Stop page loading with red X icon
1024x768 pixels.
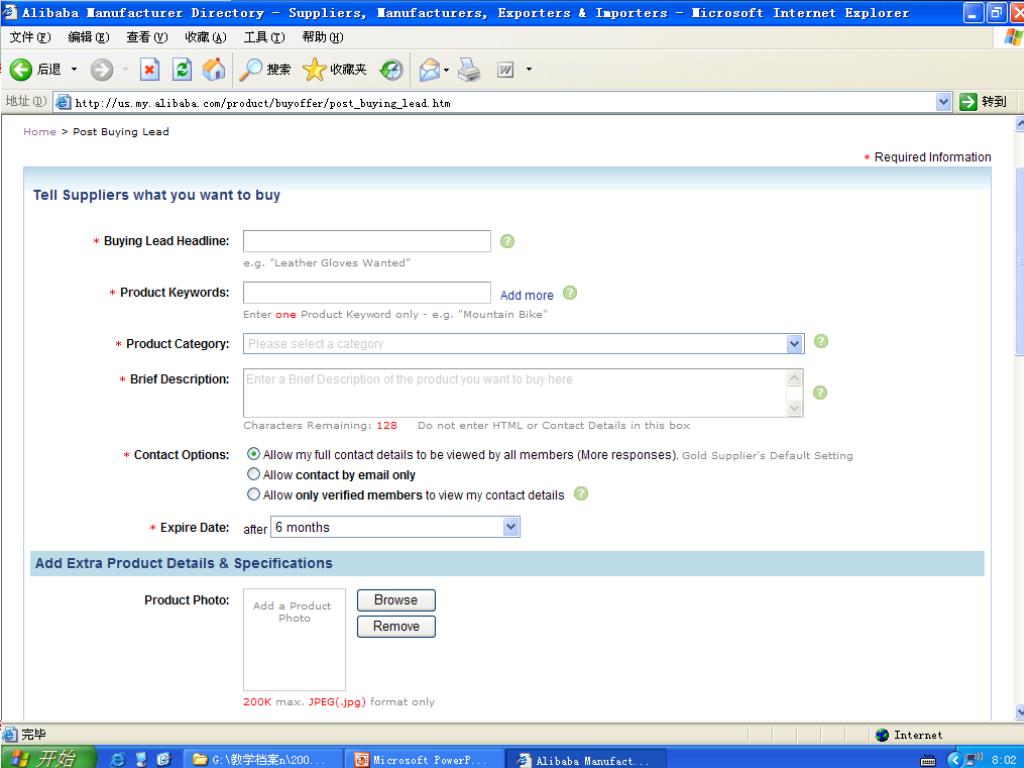[x=150, y=69]
